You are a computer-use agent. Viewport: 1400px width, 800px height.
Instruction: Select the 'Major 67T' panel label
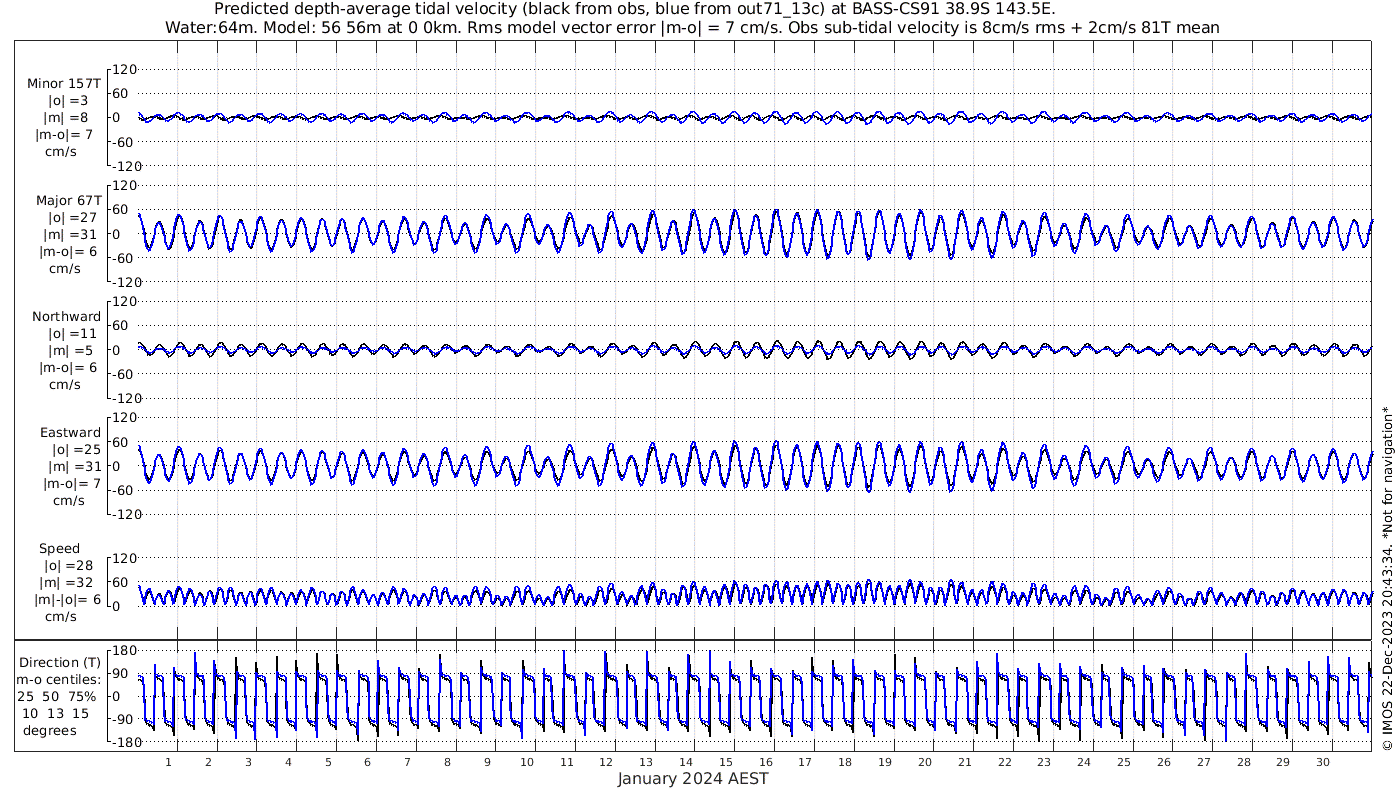click(68, 200)
